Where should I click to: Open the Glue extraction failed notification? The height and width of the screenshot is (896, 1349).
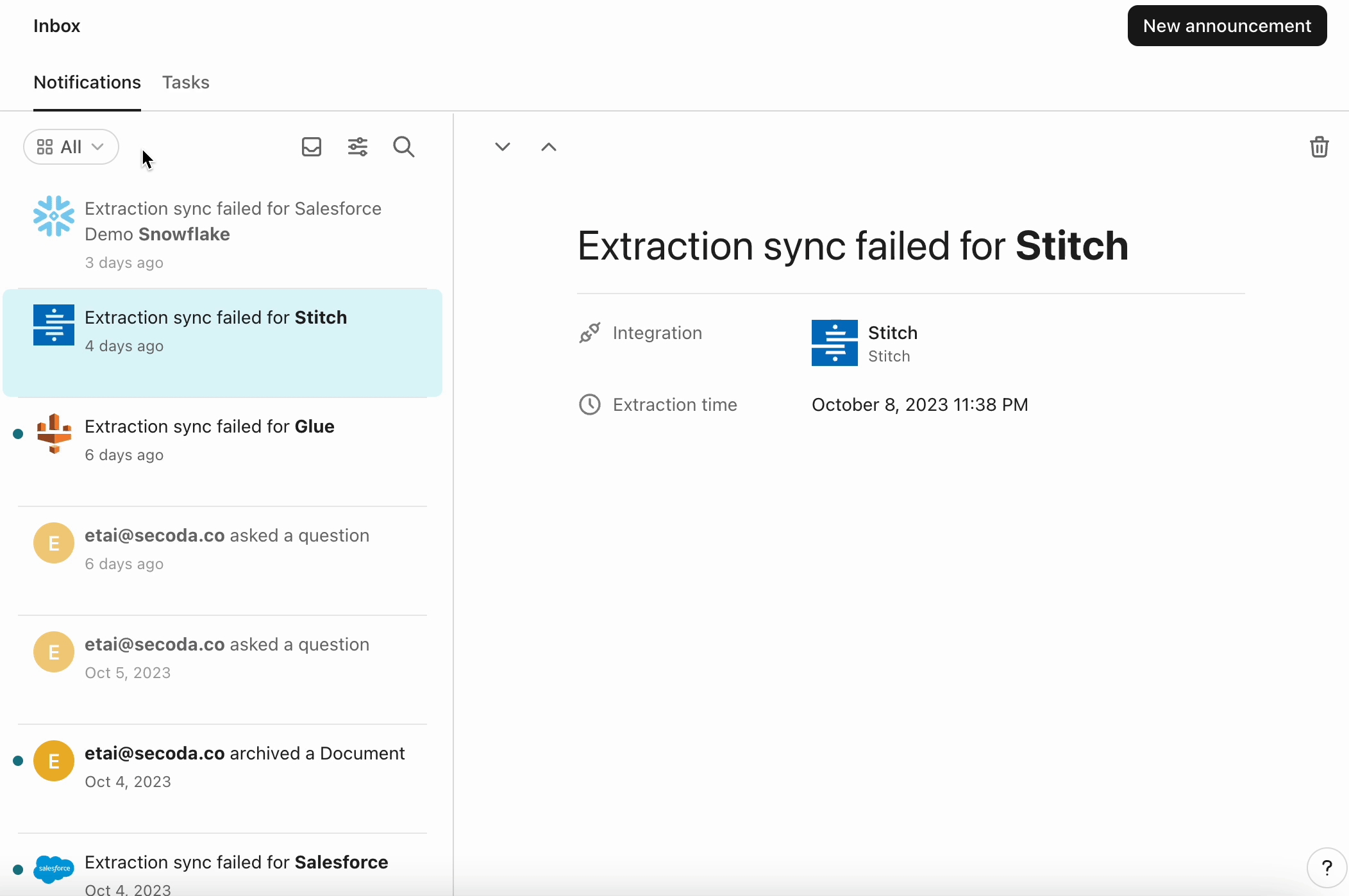click(222, 452)
